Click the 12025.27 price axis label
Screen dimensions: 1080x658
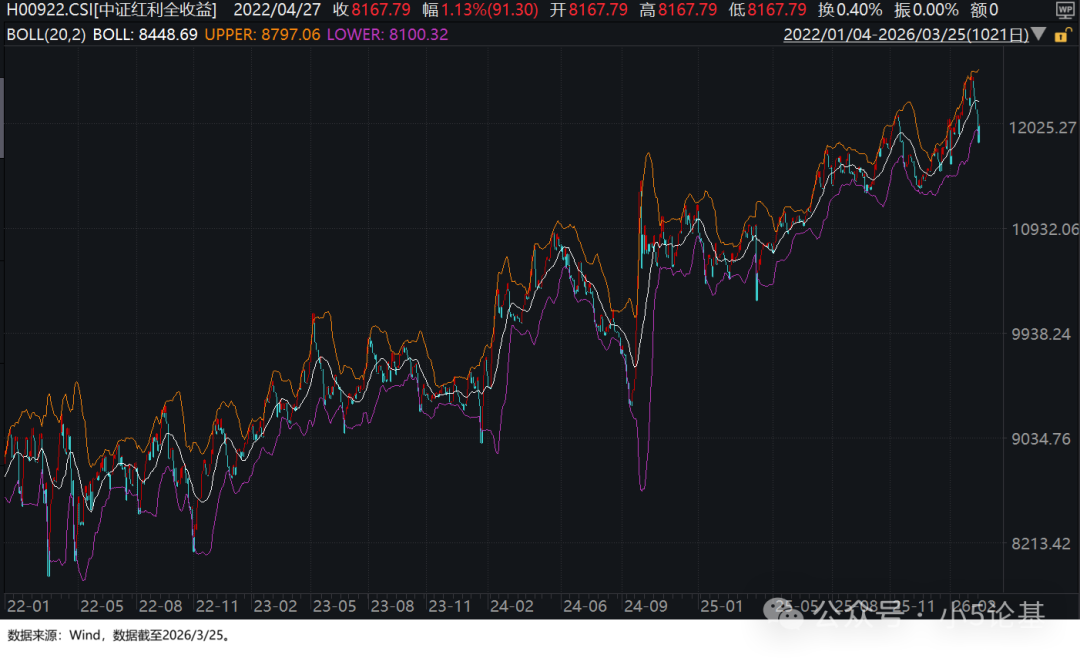click(1043, 128)
